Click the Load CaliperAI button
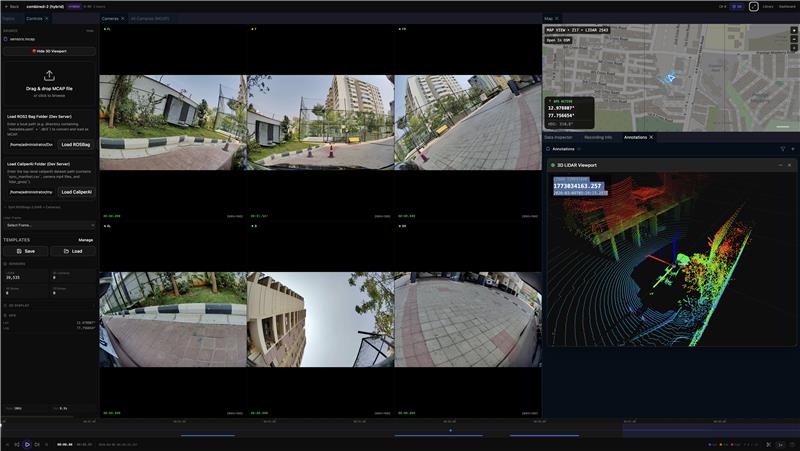This screenshot has height=451, width=800. 76,191
